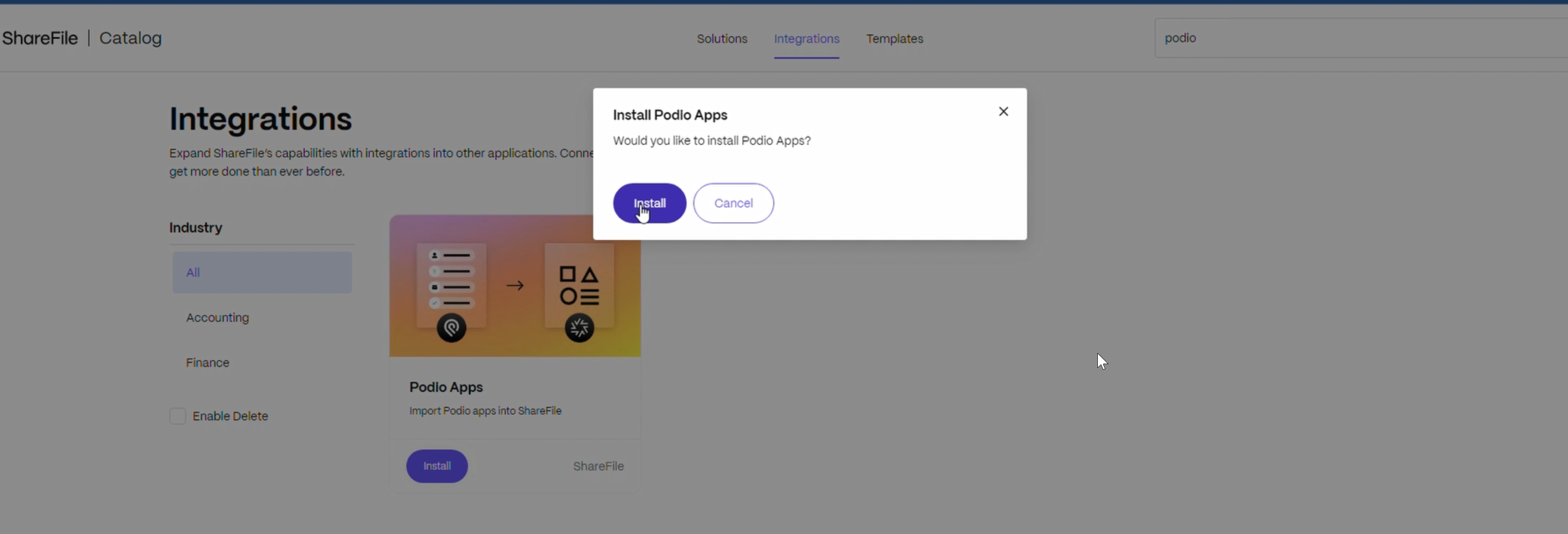Click the Catalog heading in the header
1568x534 pixels.
click(x=130, y=38)
